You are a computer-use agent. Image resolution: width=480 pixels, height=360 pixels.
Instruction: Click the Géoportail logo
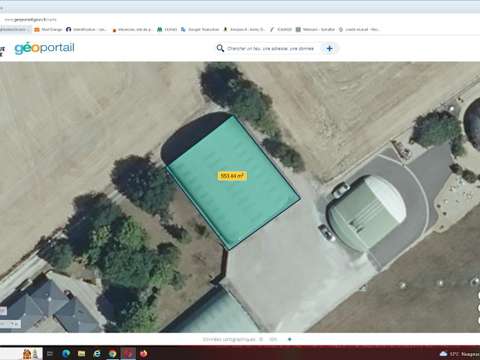(44, 48)
